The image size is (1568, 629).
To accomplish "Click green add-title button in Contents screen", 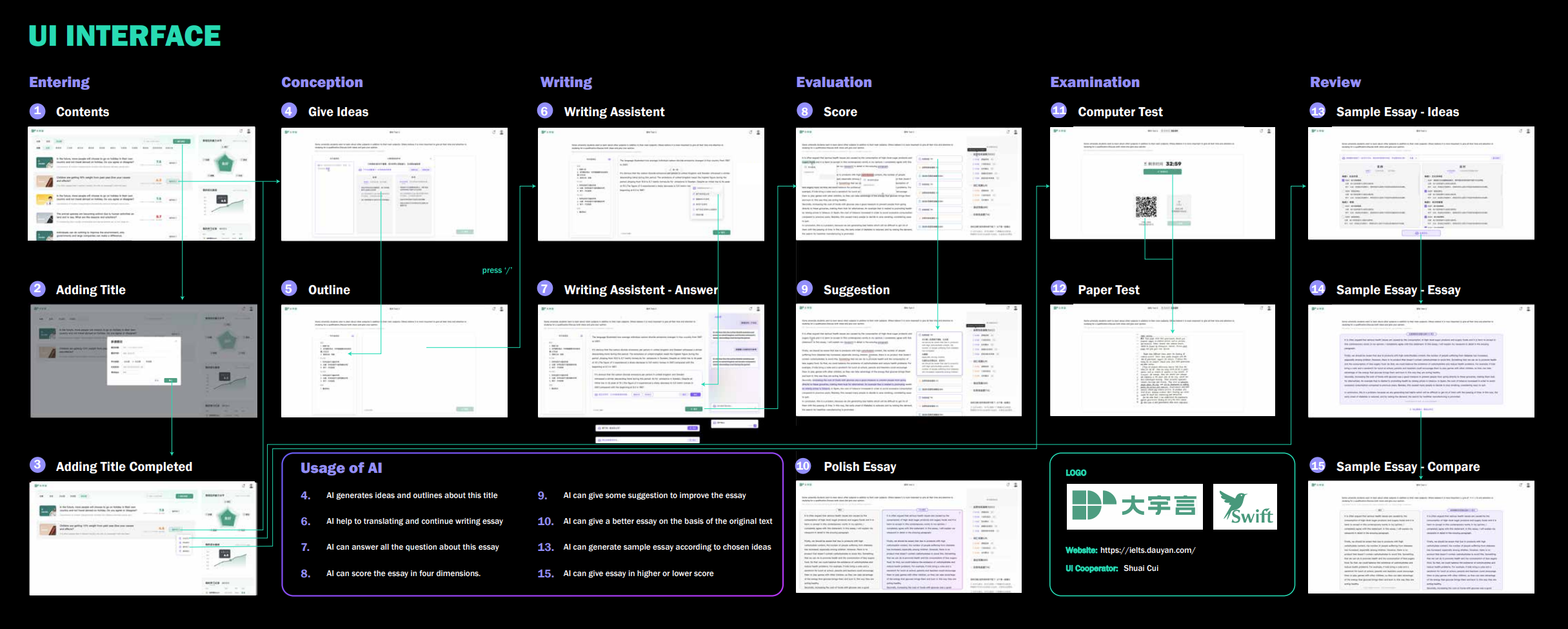I will (x=181, y=141).
